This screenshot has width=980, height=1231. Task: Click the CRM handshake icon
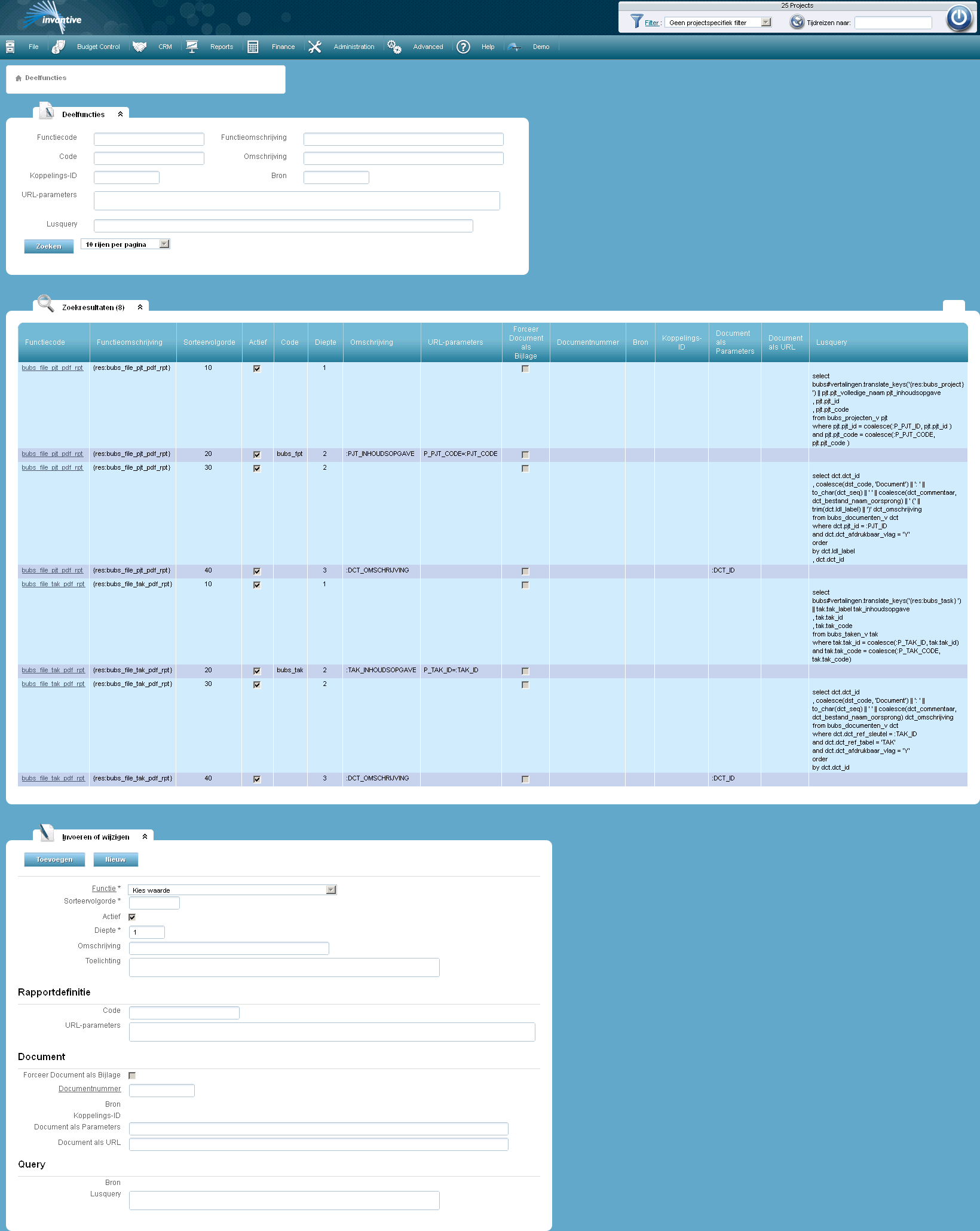[x=139, y=47]
